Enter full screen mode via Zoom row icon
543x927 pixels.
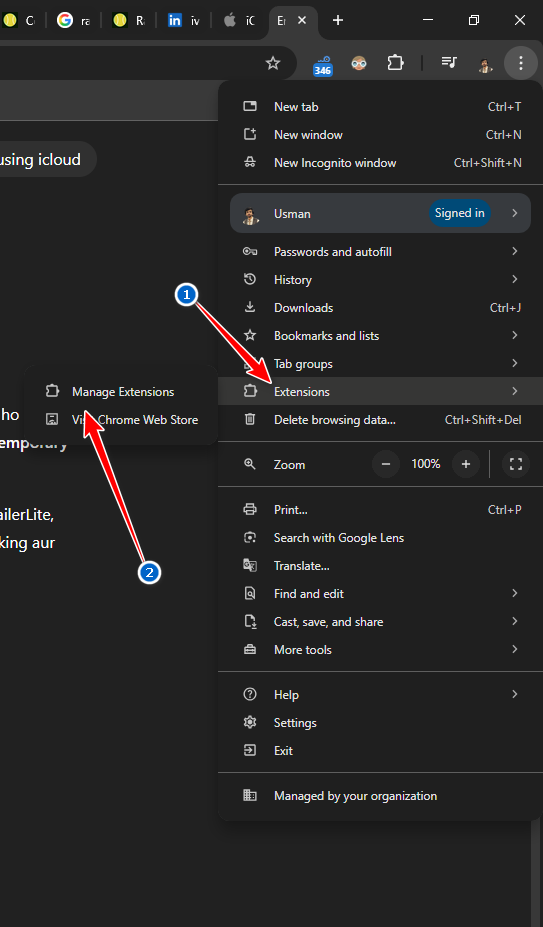(x=516, y=465)
